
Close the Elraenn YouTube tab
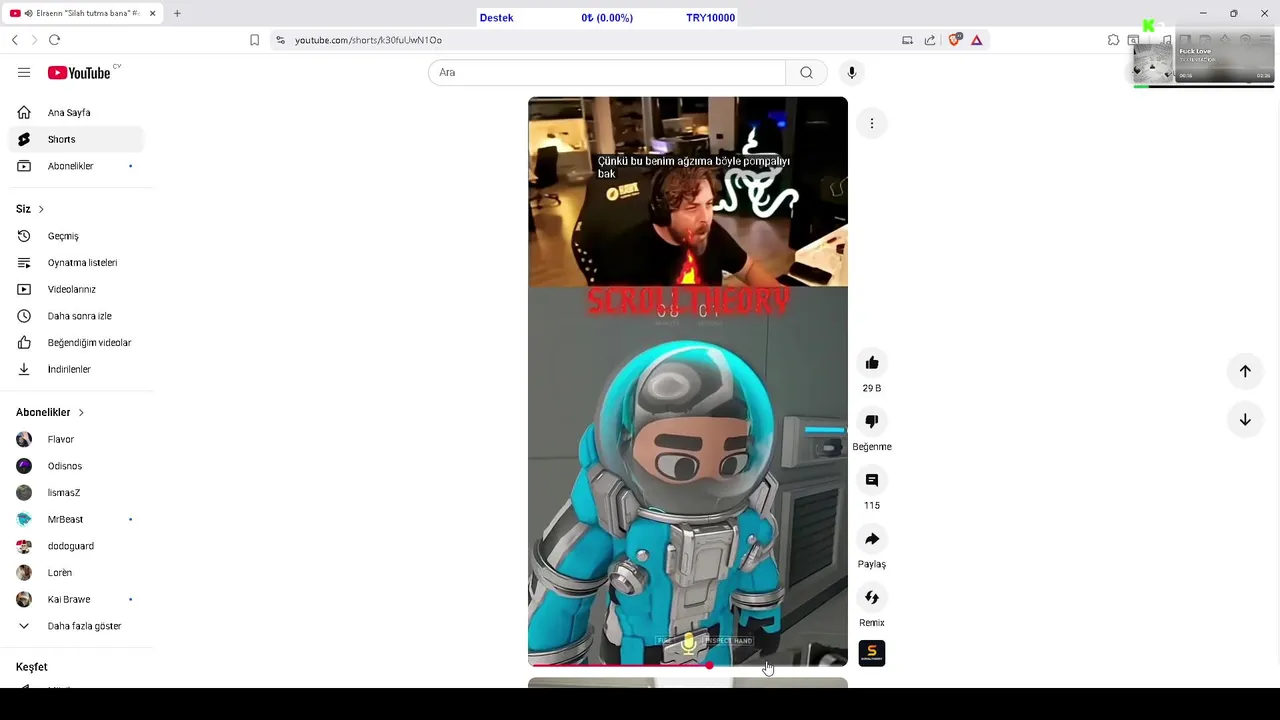point(152,14)
